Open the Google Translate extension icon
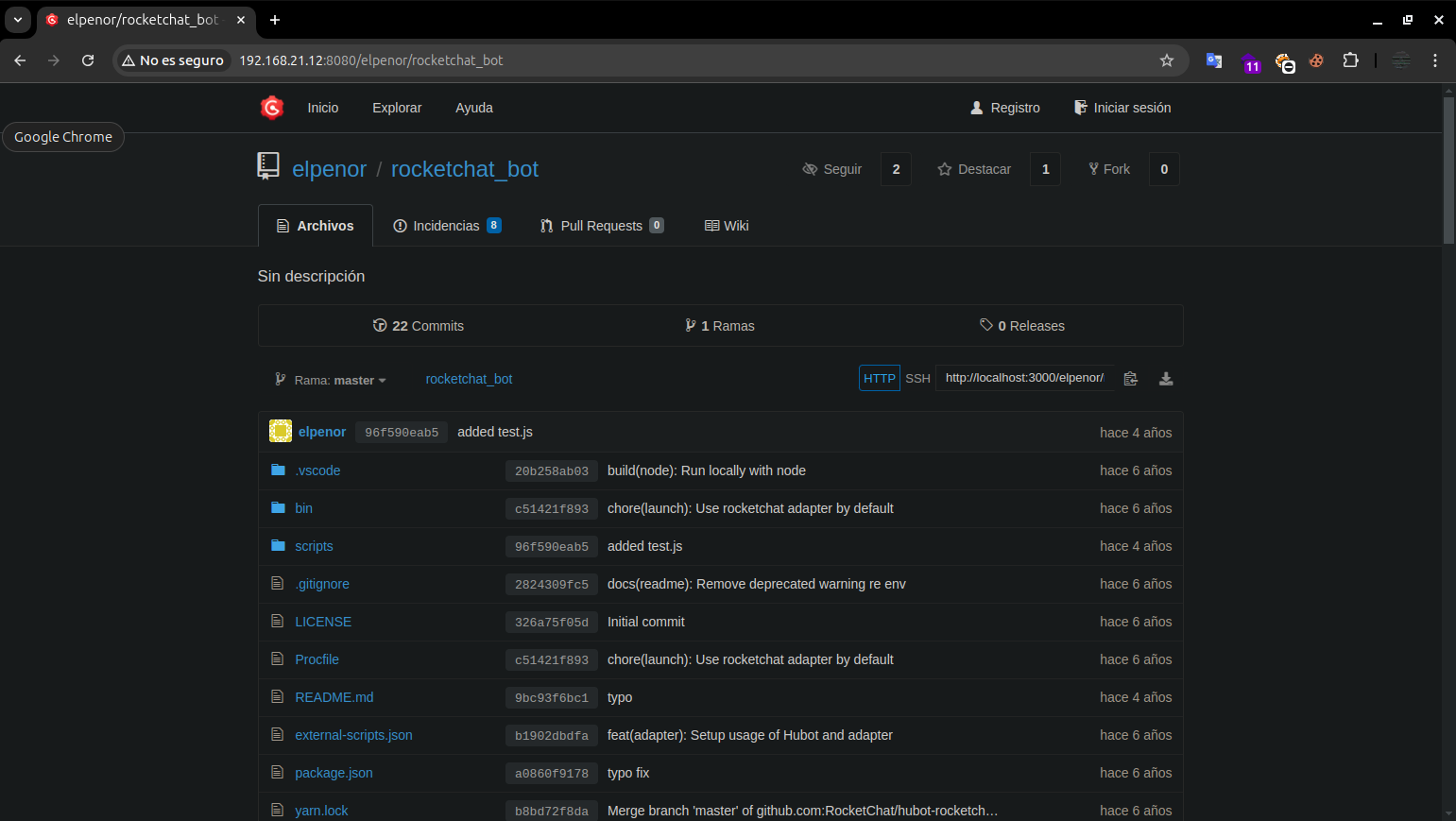The width and height of the screenshot is (1456, 821). point(1214,60)
